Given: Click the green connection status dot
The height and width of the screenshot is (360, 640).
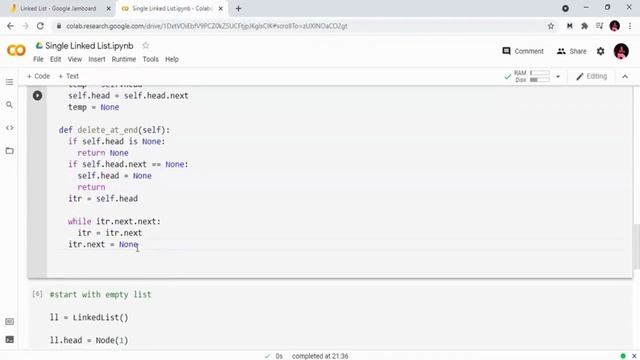Looking at the screenshot, I should (x=623, y=356).
